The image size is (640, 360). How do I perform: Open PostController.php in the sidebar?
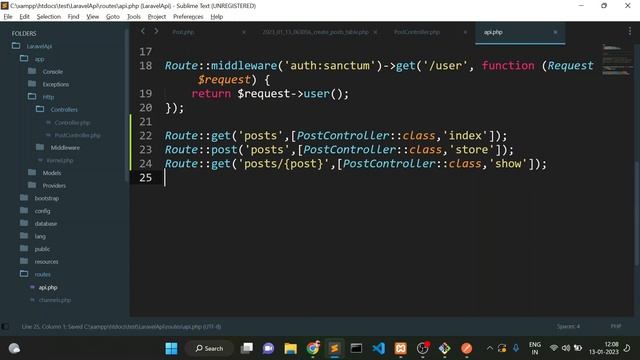tap(77, 135)
